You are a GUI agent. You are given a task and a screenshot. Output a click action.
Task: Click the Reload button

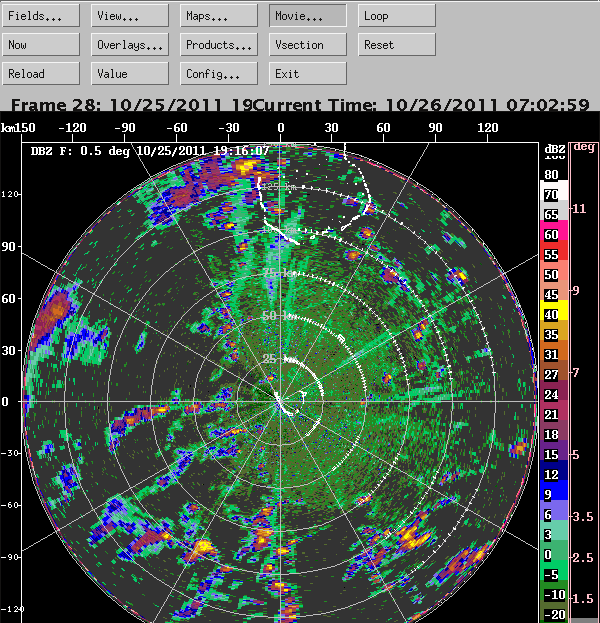(41, 74)
